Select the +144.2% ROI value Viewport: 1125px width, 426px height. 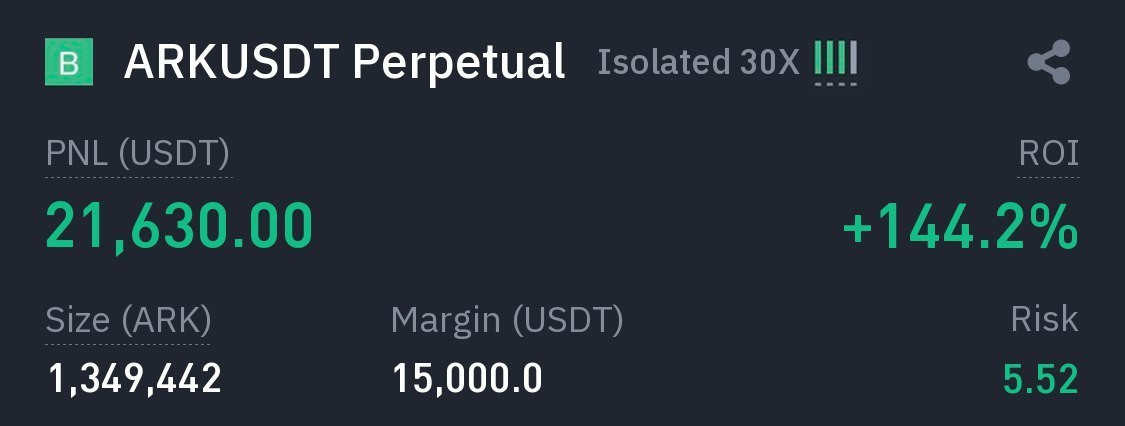click(x=960, y=227)
